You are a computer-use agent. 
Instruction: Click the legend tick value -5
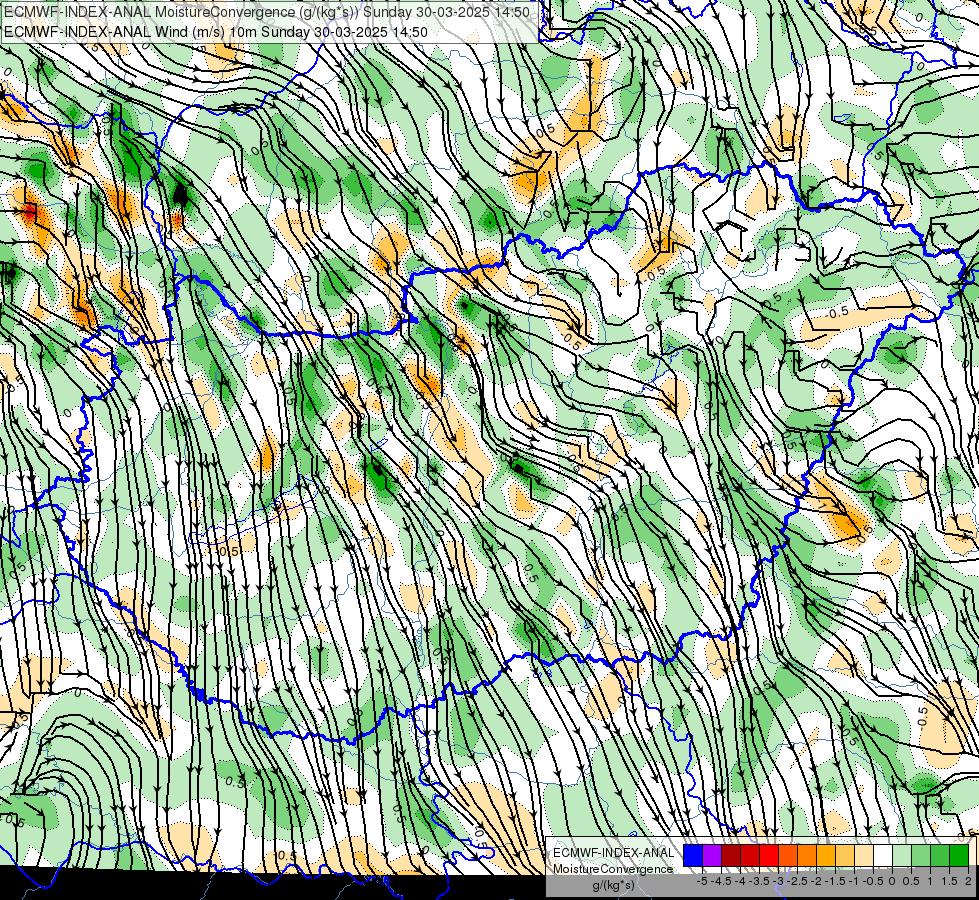point(702,881)
